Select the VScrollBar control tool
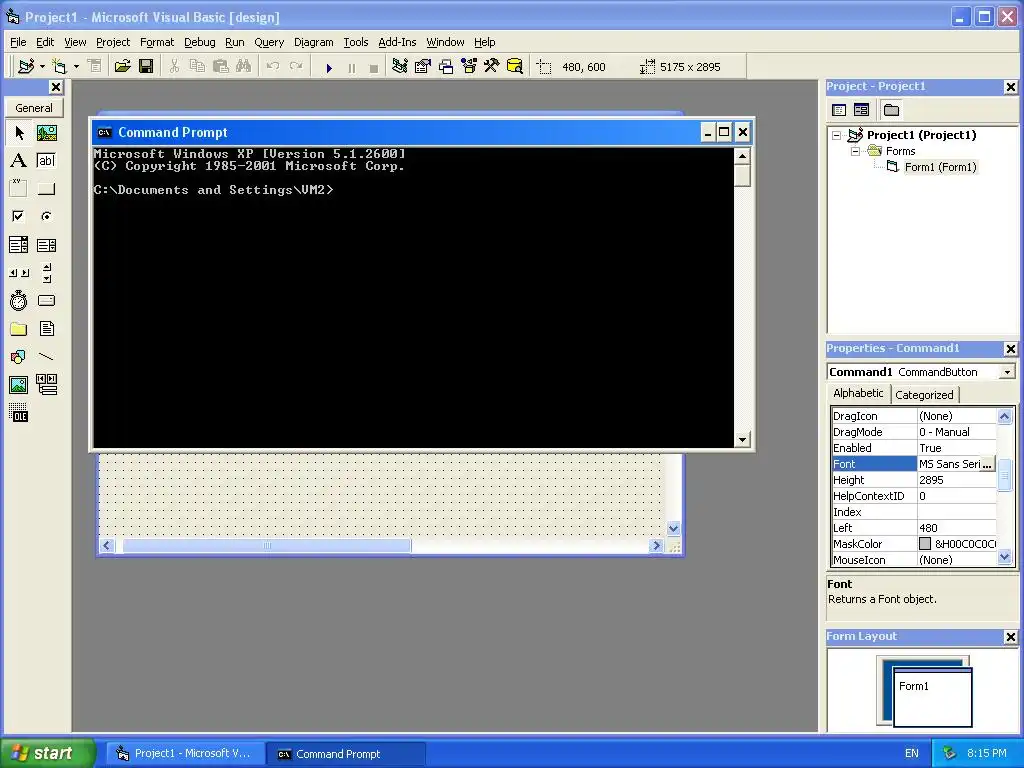The image size is (1024, 768). [46, 273]
